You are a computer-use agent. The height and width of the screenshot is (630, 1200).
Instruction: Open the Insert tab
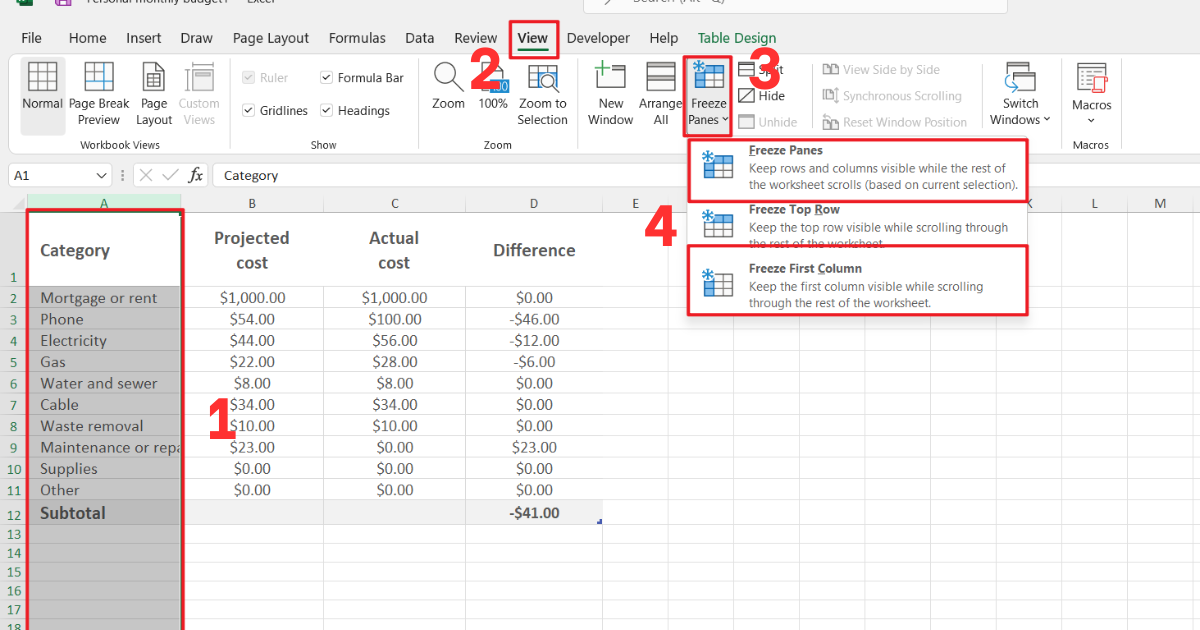[x=144, y=38]
